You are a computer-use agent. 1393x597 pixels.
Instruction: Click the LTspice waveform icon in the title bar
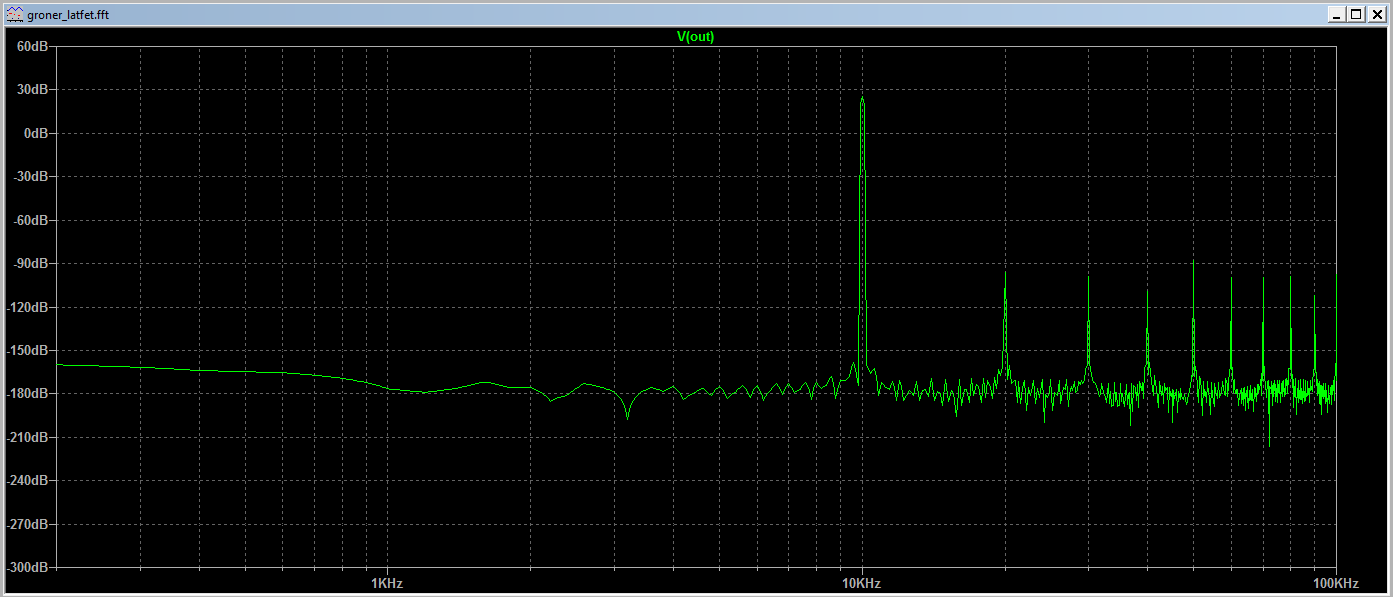click(x=13, y=14)
